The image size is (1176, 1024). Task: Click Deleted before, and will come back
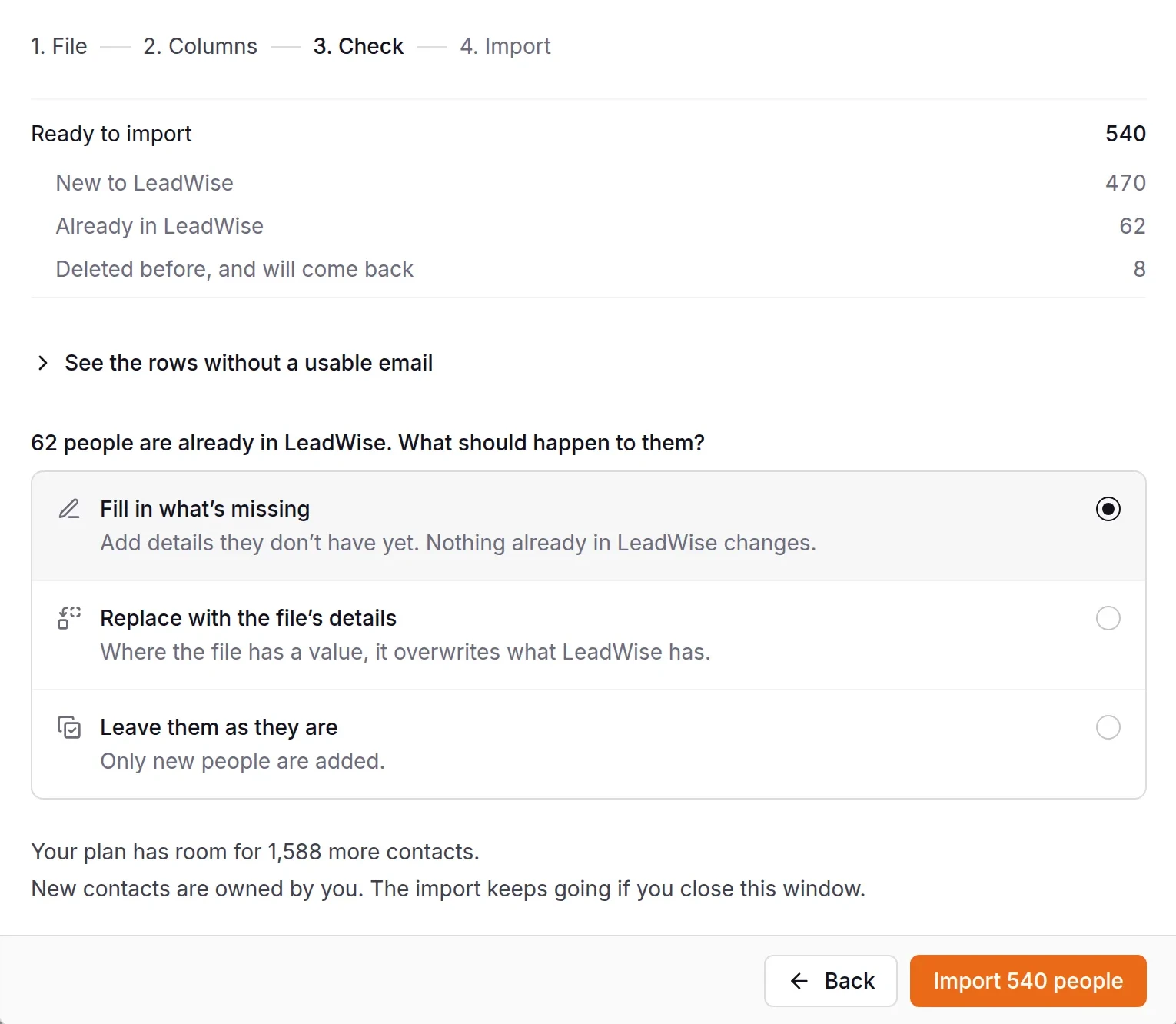tap(234, 269)
